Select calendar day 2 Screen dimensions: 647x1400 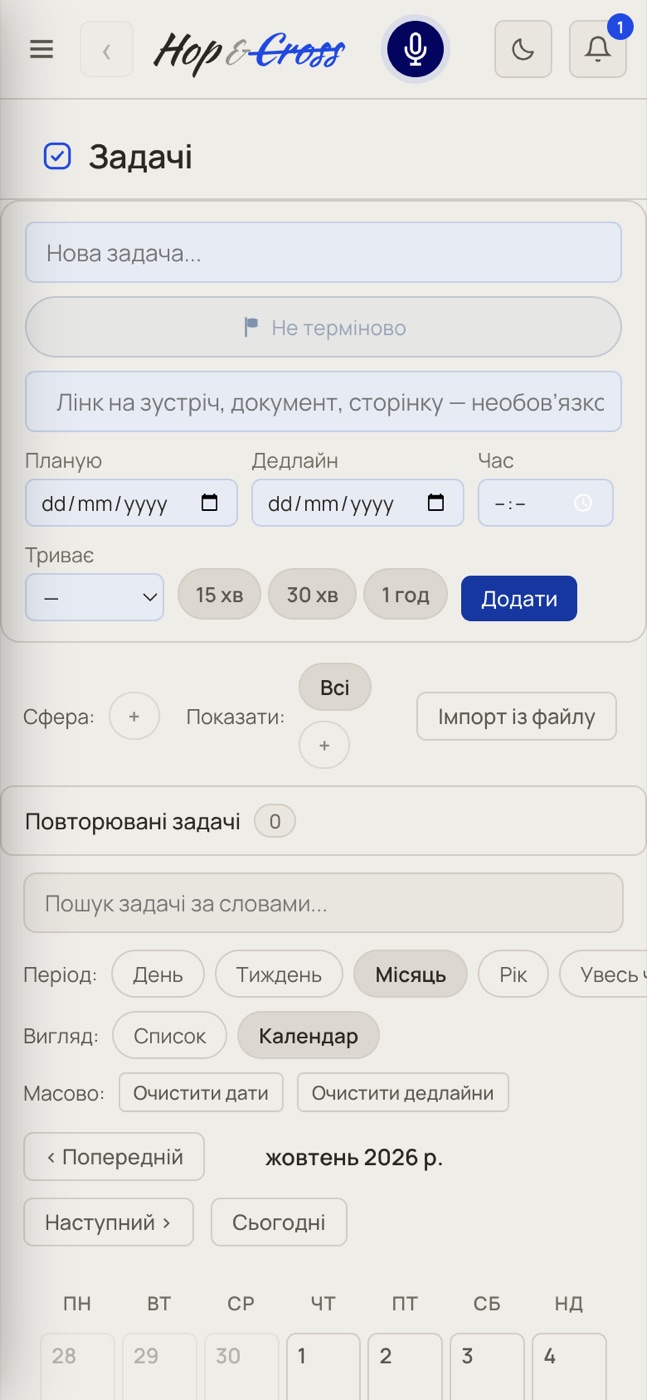[x=405, y=1366]
